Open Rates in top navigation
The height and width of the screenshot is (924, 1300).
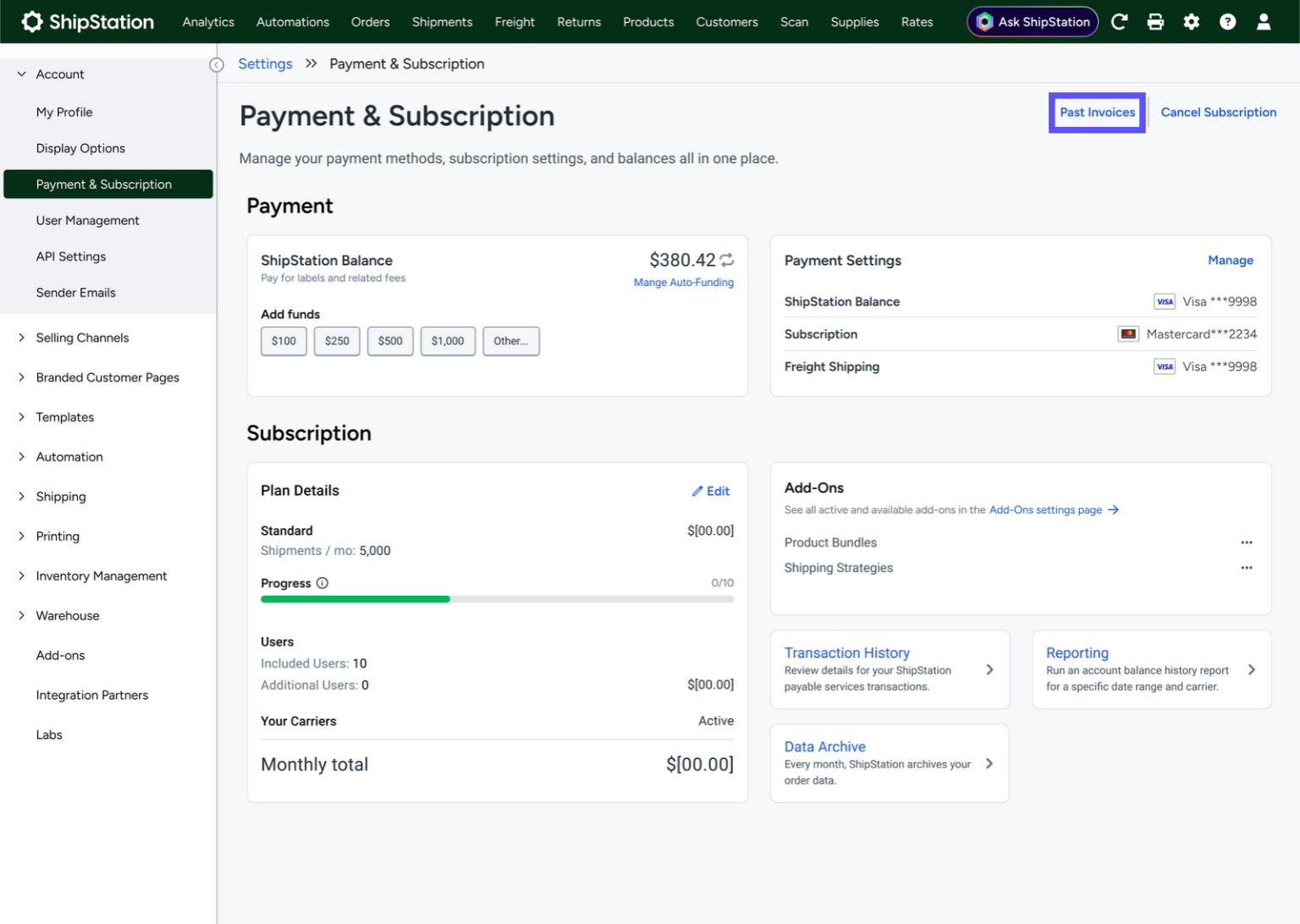(917, 22)
